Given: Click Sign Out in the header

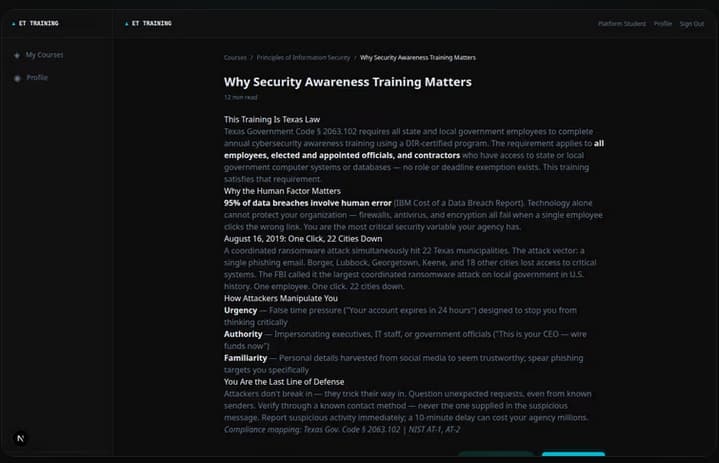Looking at the screenshot, I should click(691, 24).
